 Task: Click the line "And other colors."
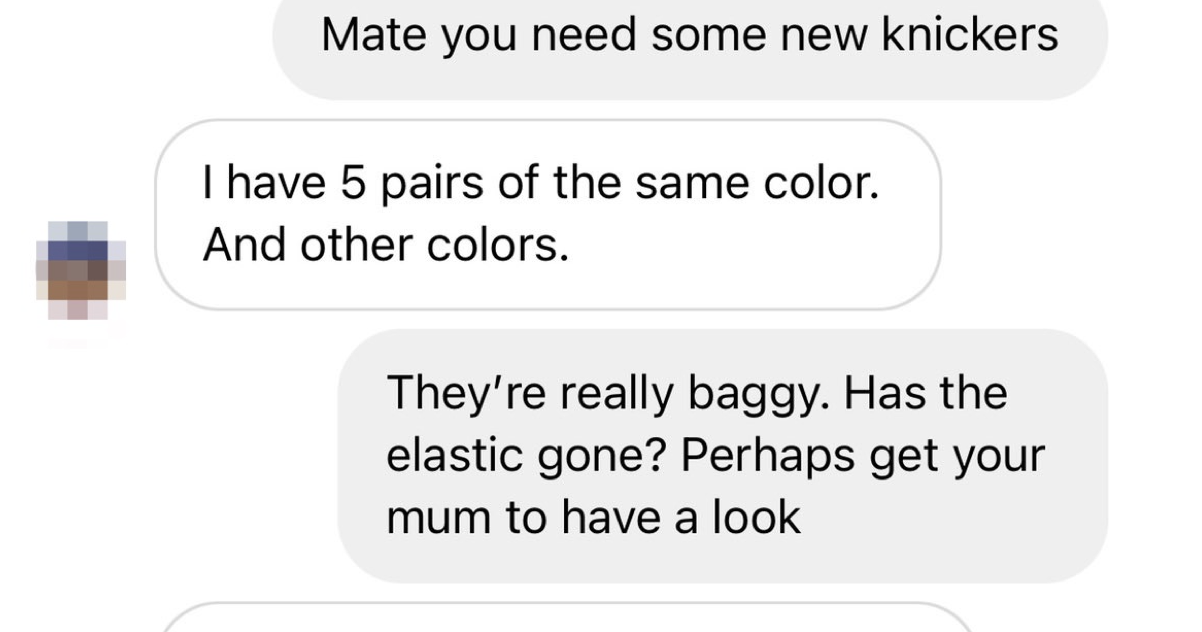click(x=386, y=246)
